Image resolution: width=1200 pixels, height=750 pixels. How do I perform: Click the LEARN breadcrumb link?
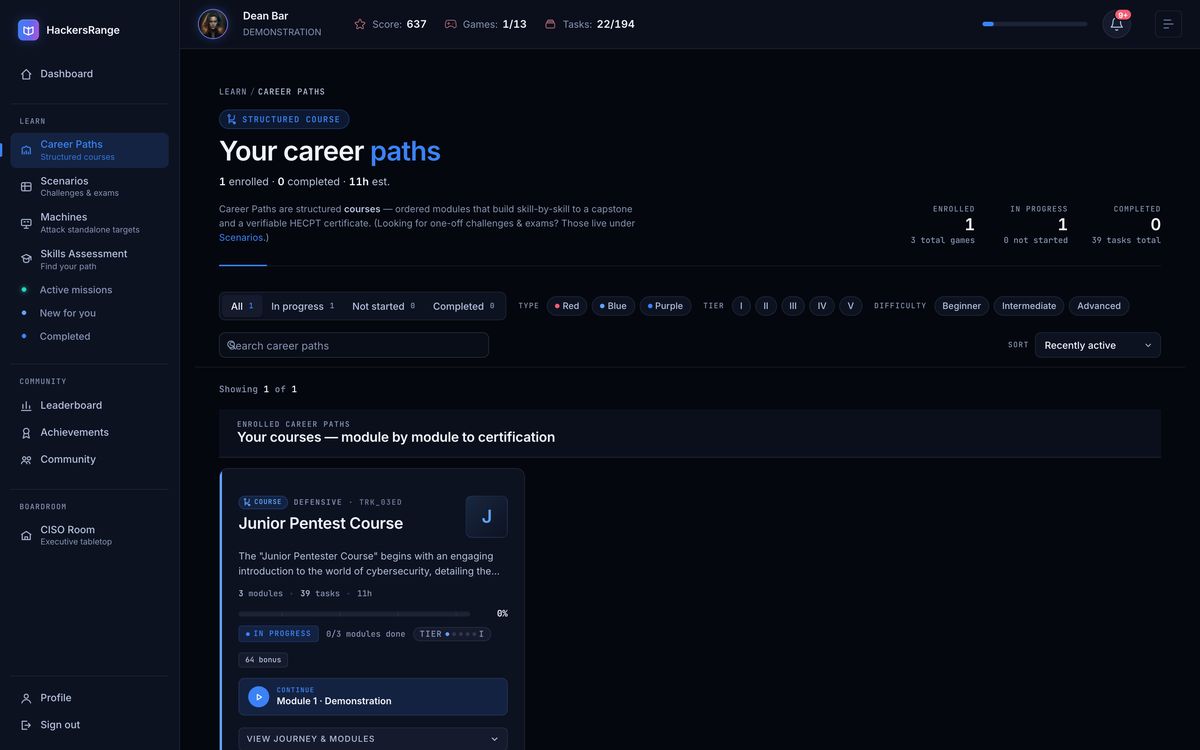click(x=233, y=92)
